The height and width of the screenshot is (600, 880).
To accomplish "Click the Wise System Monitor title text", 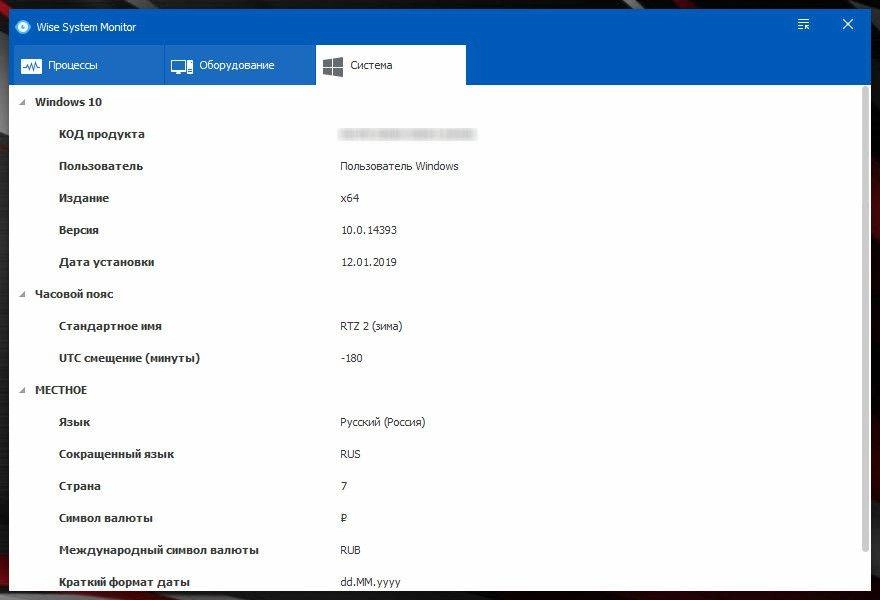I will pos(86,27).
